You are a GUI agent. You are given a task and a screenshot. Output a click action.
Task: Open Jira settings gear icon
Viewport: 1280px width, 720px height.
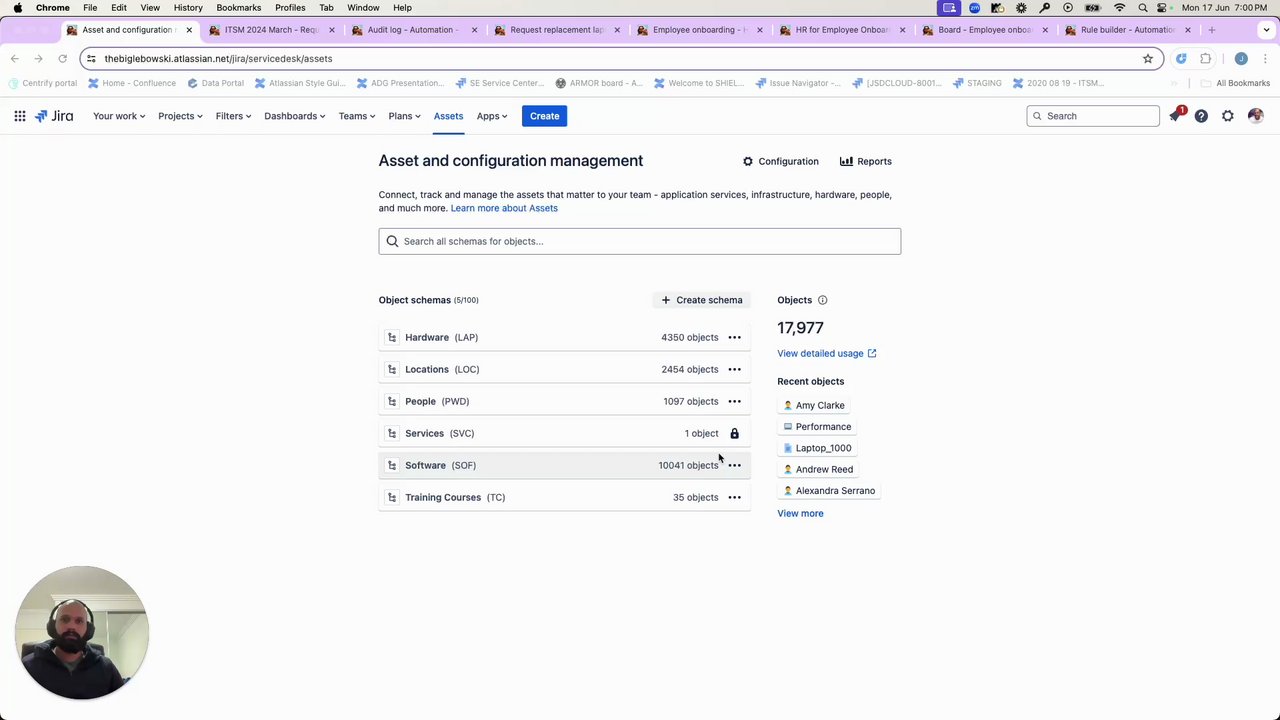click(1228, 116)
